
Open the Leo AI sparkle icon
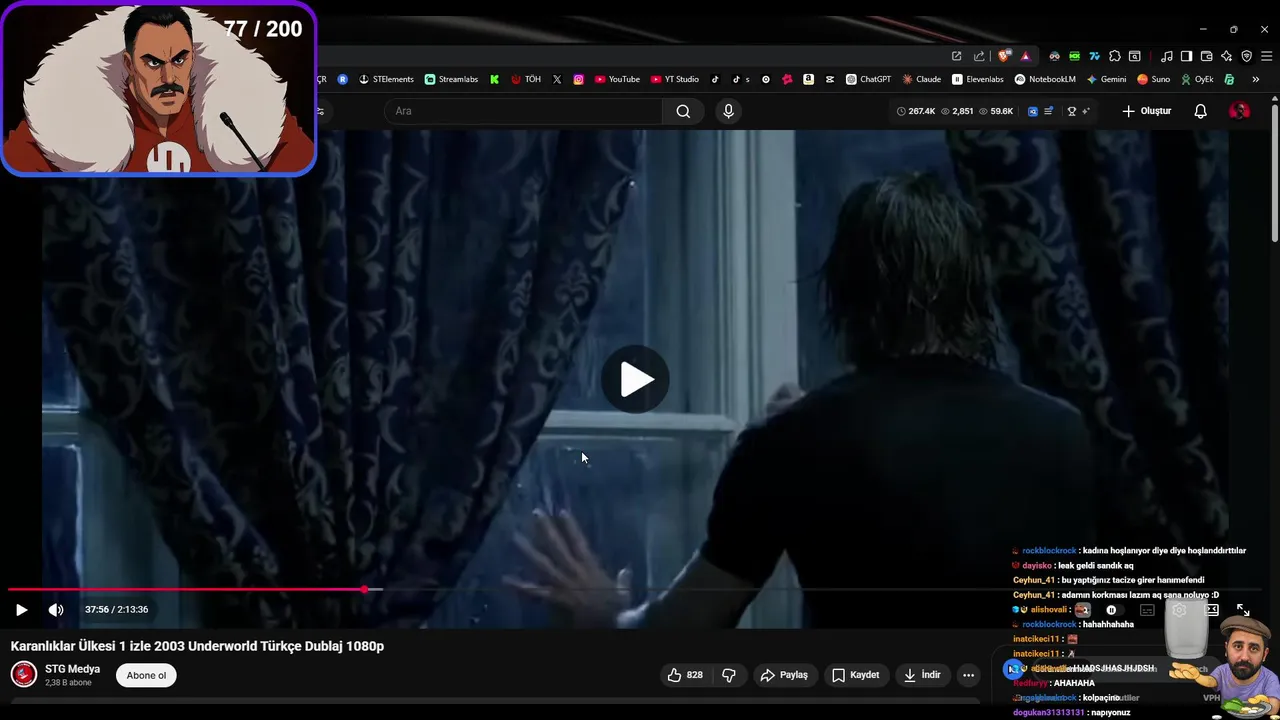(x=1227, y=56)
